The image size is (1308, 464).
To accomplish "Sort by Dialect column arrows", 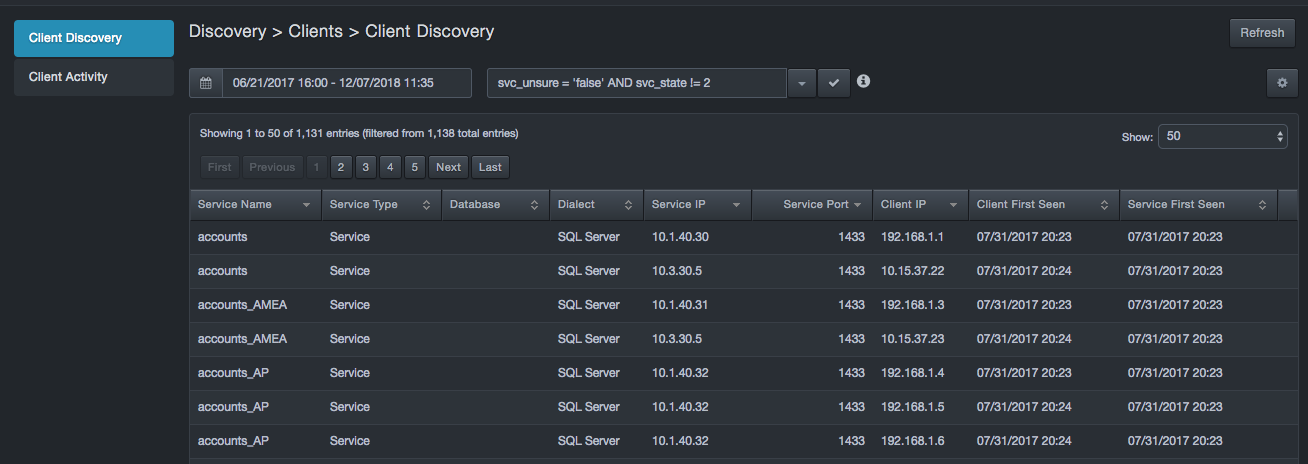I will point(628,205).
